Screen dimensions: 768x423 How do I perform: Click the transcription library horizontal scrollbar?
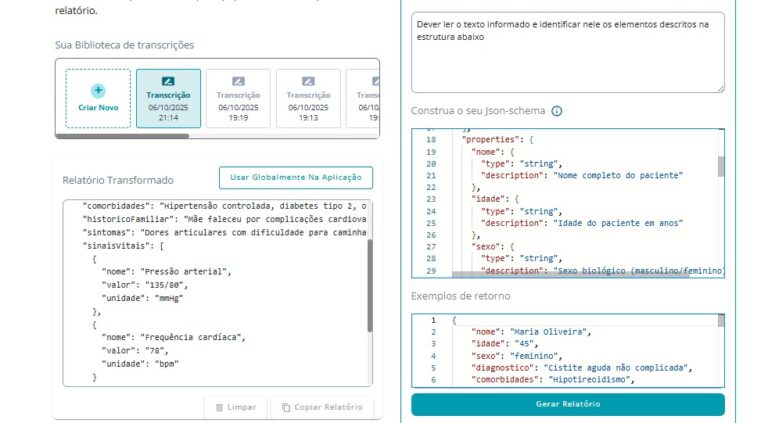[120, 136]
